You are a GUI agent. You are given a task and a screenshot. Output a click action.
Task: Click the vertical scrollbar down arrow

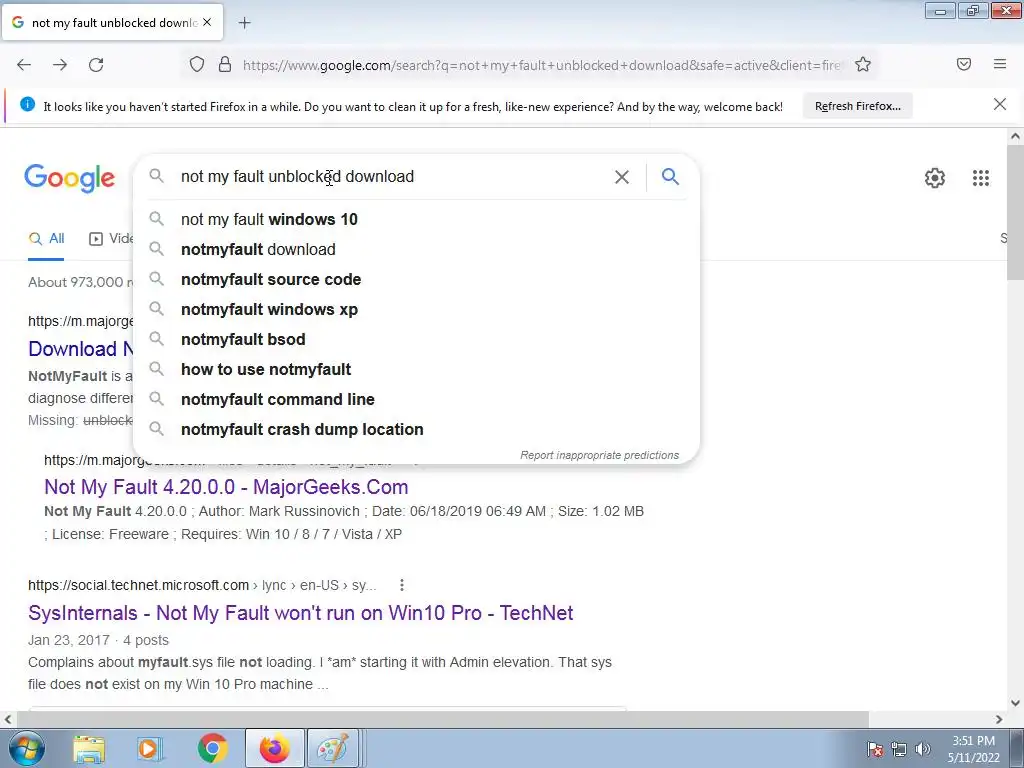tap(1015, 703)
